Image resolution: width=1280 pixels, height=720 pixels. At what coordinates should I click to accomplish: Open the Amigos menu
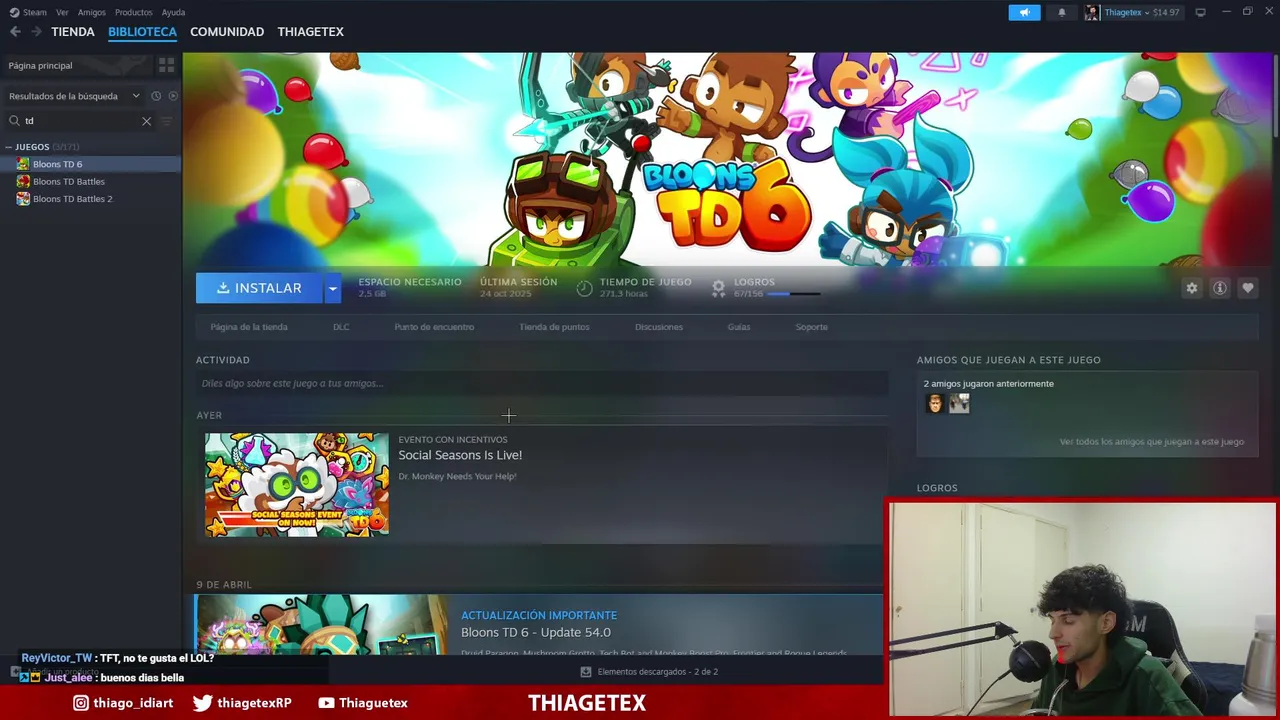[x=91, y=12]
